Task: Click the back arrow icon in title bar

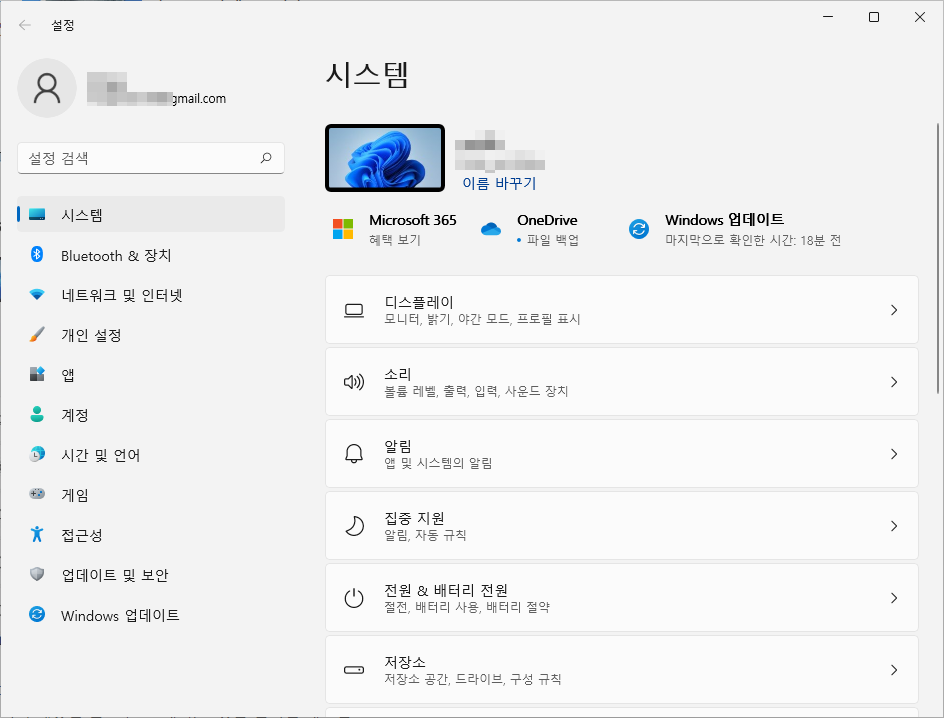Action: pos(25,25)
